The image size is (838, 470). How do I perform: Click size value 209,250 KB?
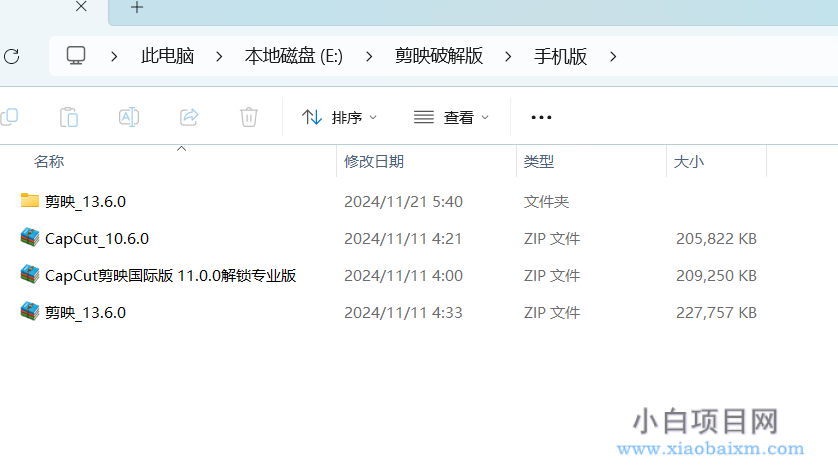pos(716,275)
